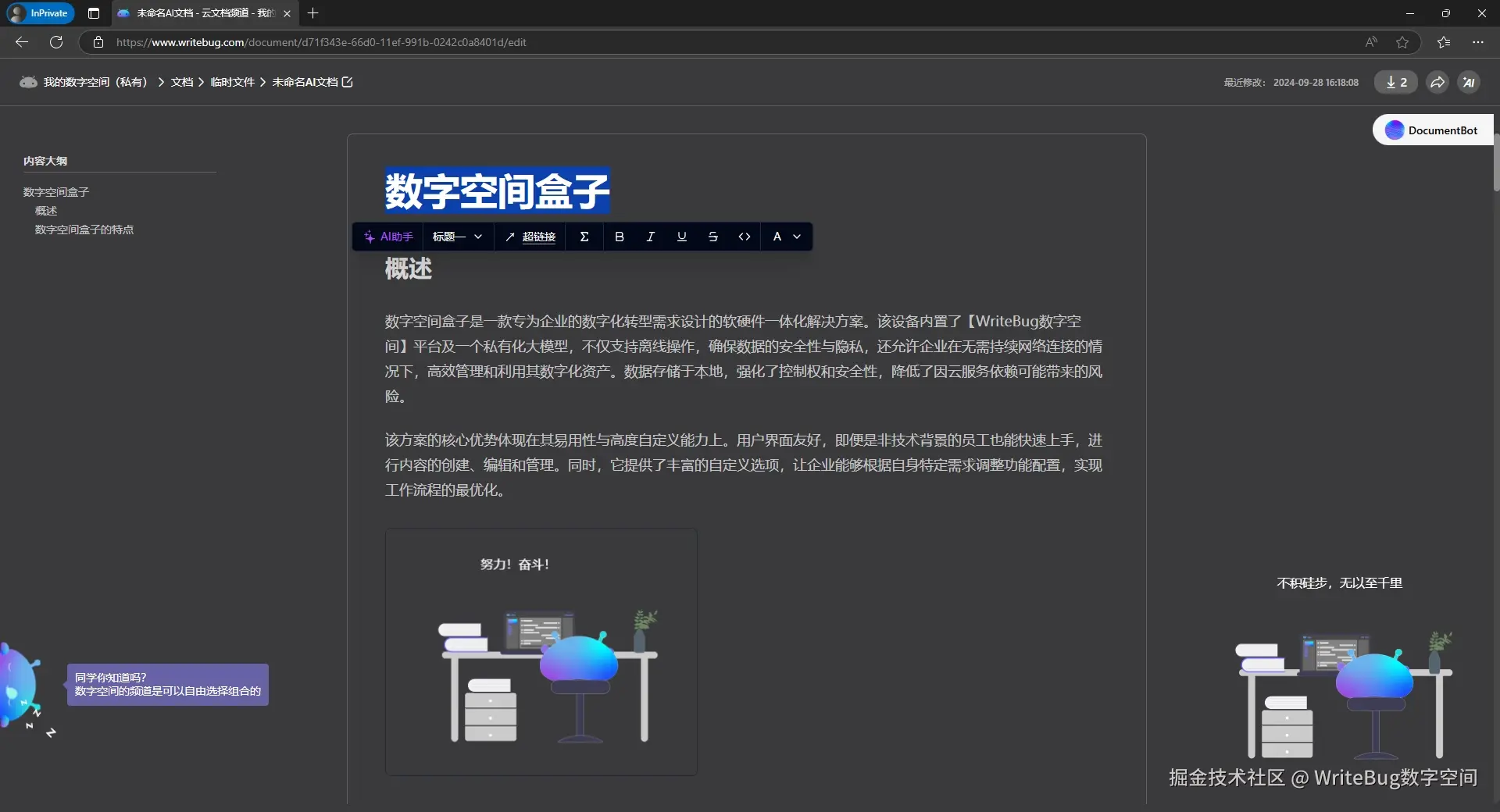Toggle italic formatting on the selection
Screen dimensions: 1500x812
click(650, 237)
